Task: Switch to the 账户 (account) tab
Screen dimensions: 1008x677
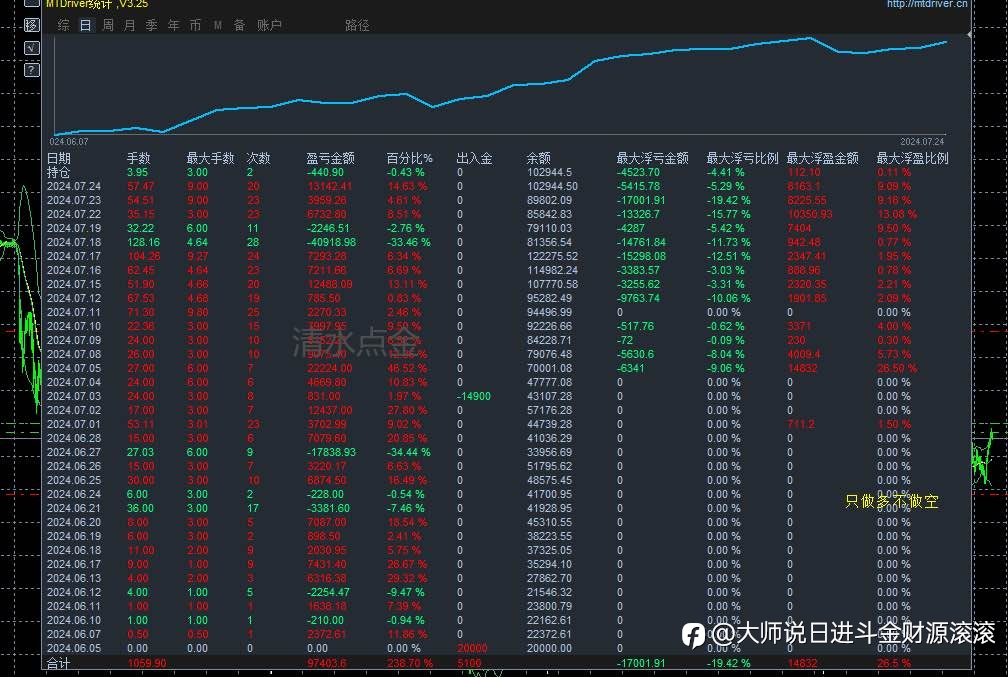Action: tap(269, 25)
